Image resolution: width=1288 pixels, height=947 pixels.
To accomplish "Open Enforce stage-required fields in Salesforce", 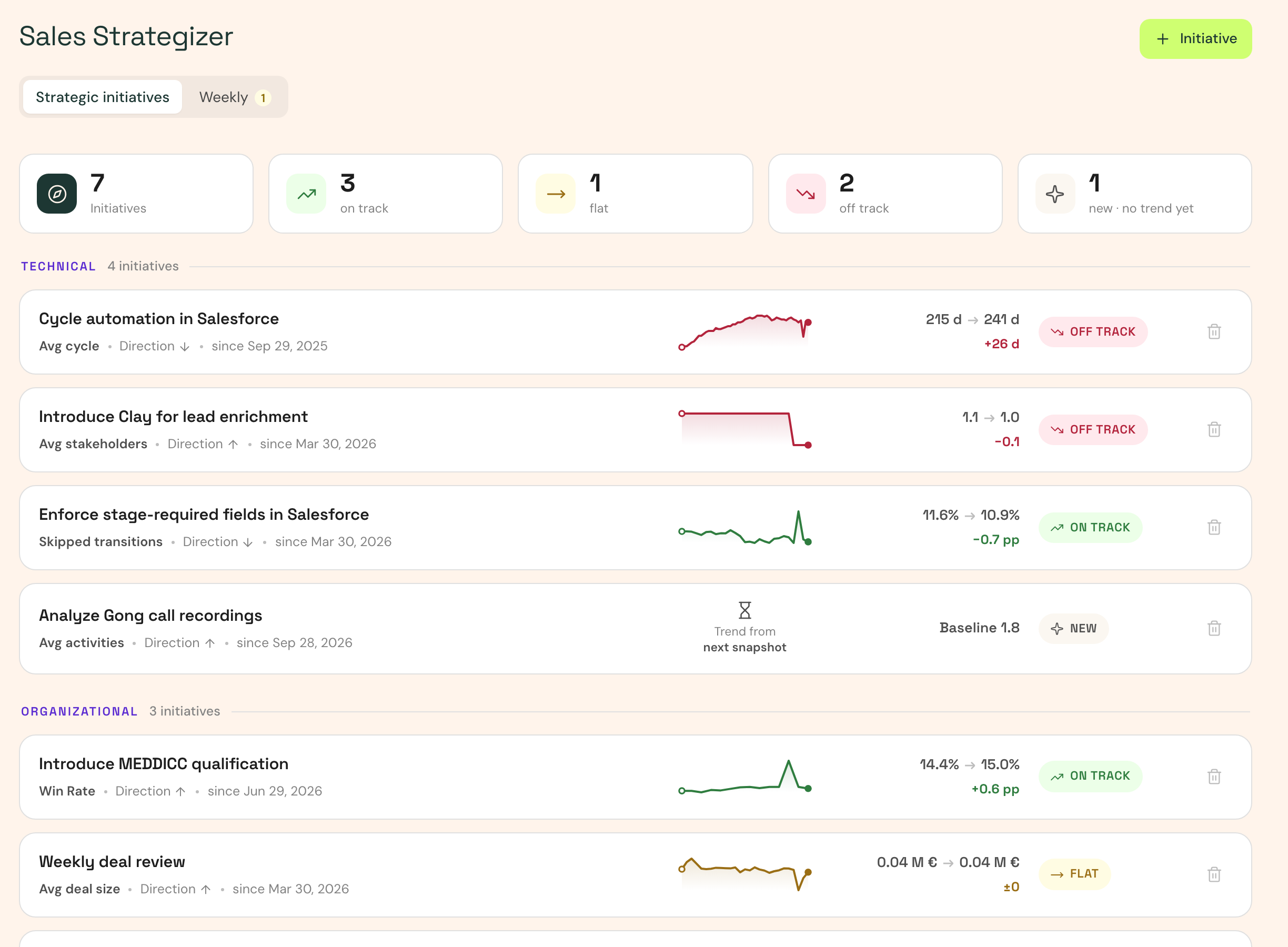I will tap(204, 514).
